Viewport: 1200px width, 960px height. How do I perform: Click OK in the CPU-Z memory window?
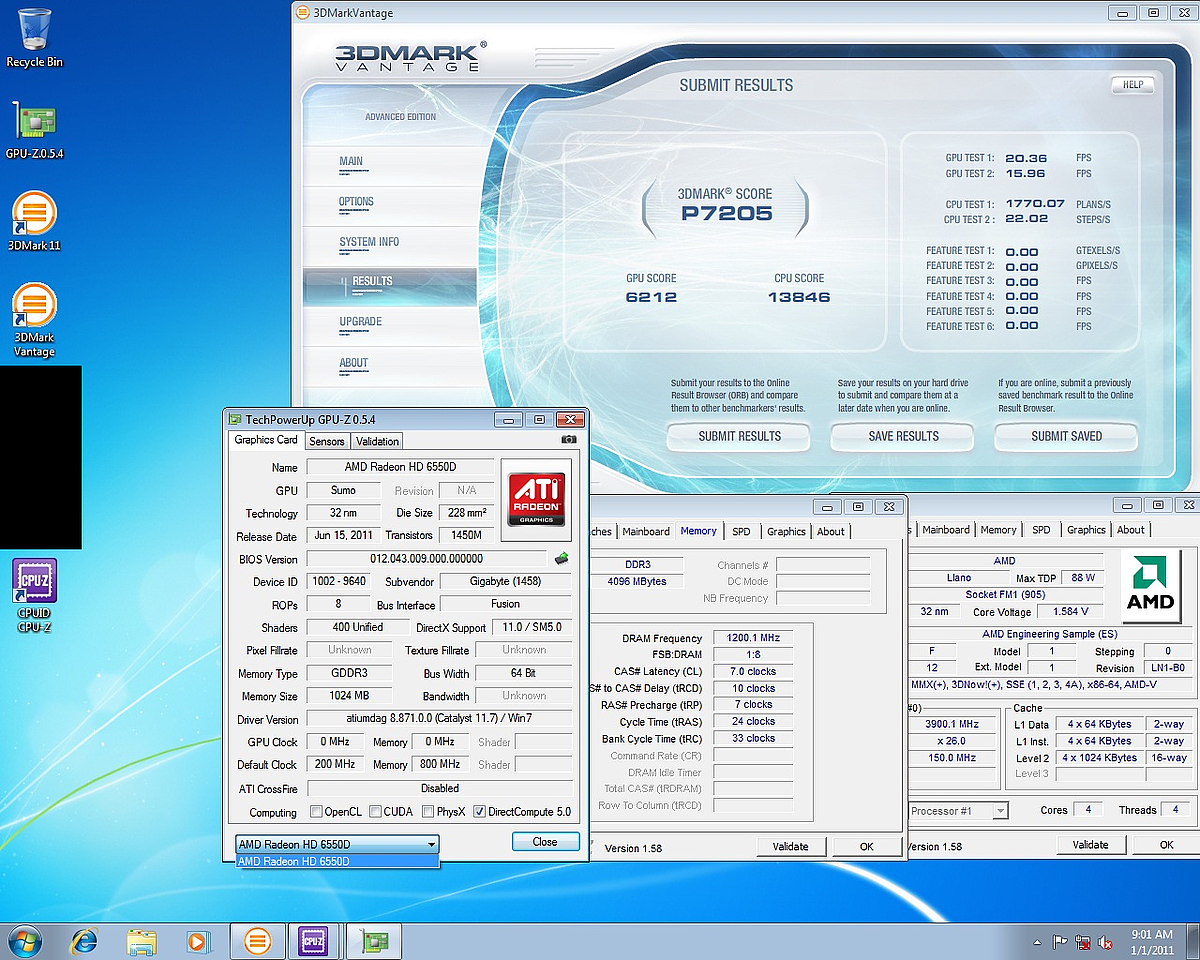(x=866, y=846)
